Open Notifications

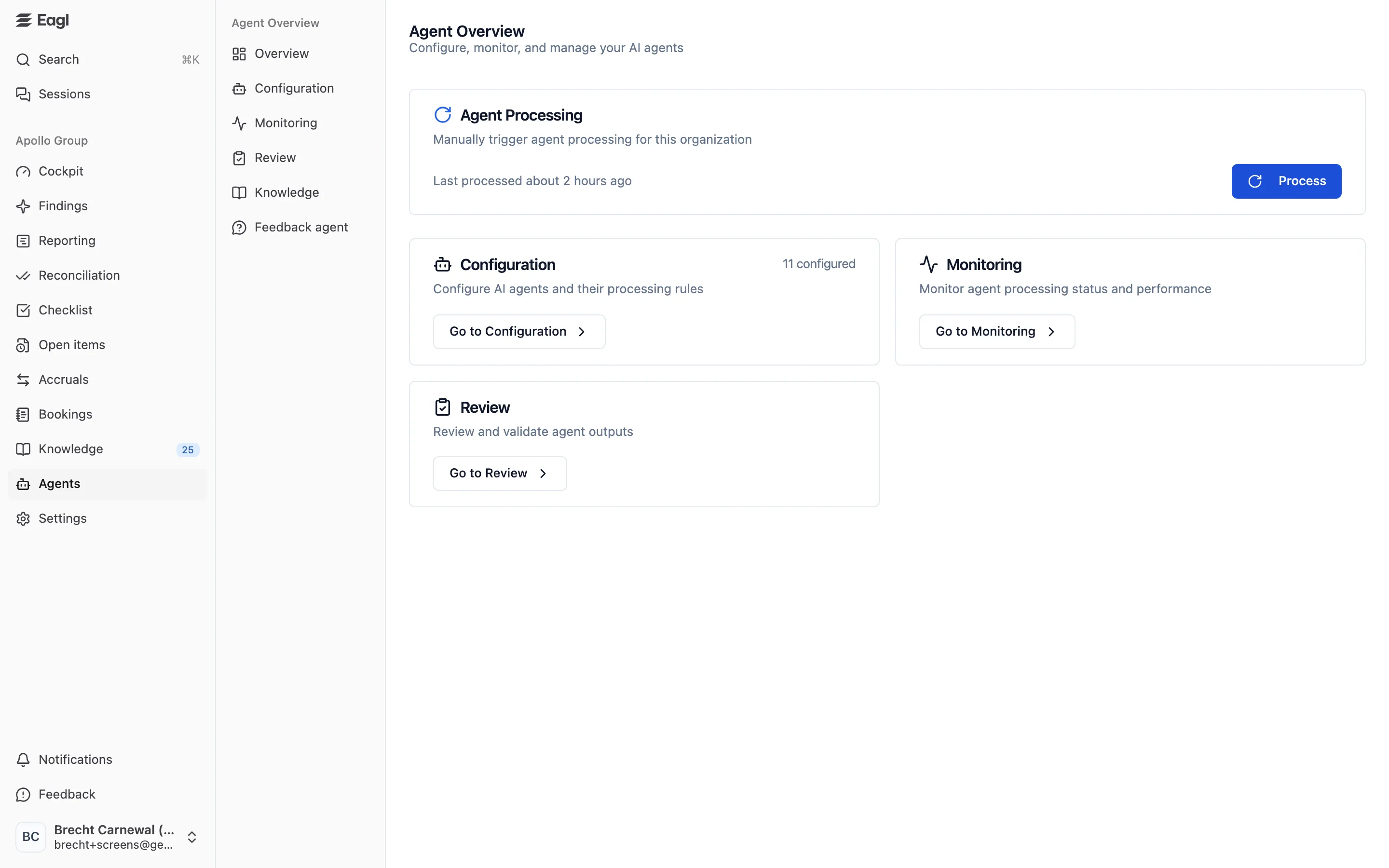tap(108, 760)
